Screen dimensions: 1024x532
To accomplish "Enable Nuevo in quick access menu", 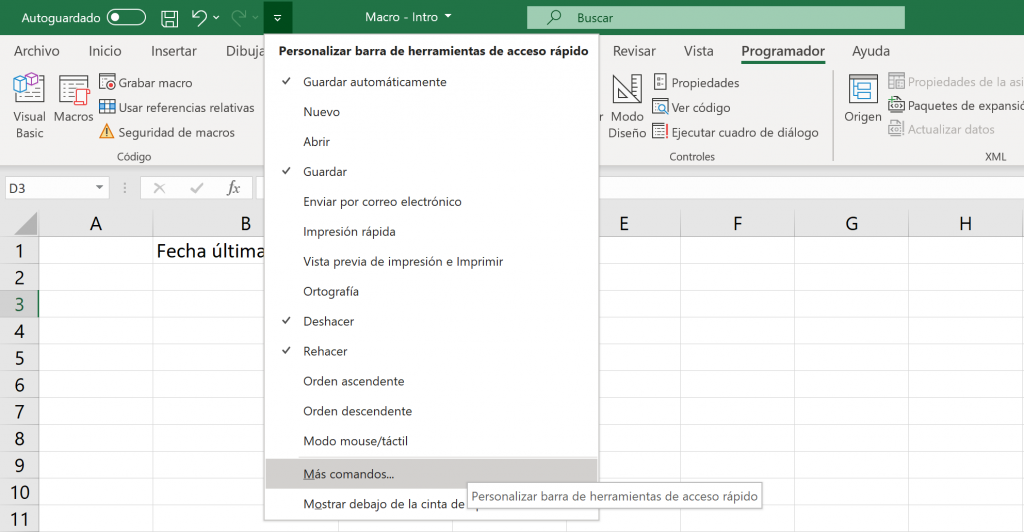I will tap(431, 112).
